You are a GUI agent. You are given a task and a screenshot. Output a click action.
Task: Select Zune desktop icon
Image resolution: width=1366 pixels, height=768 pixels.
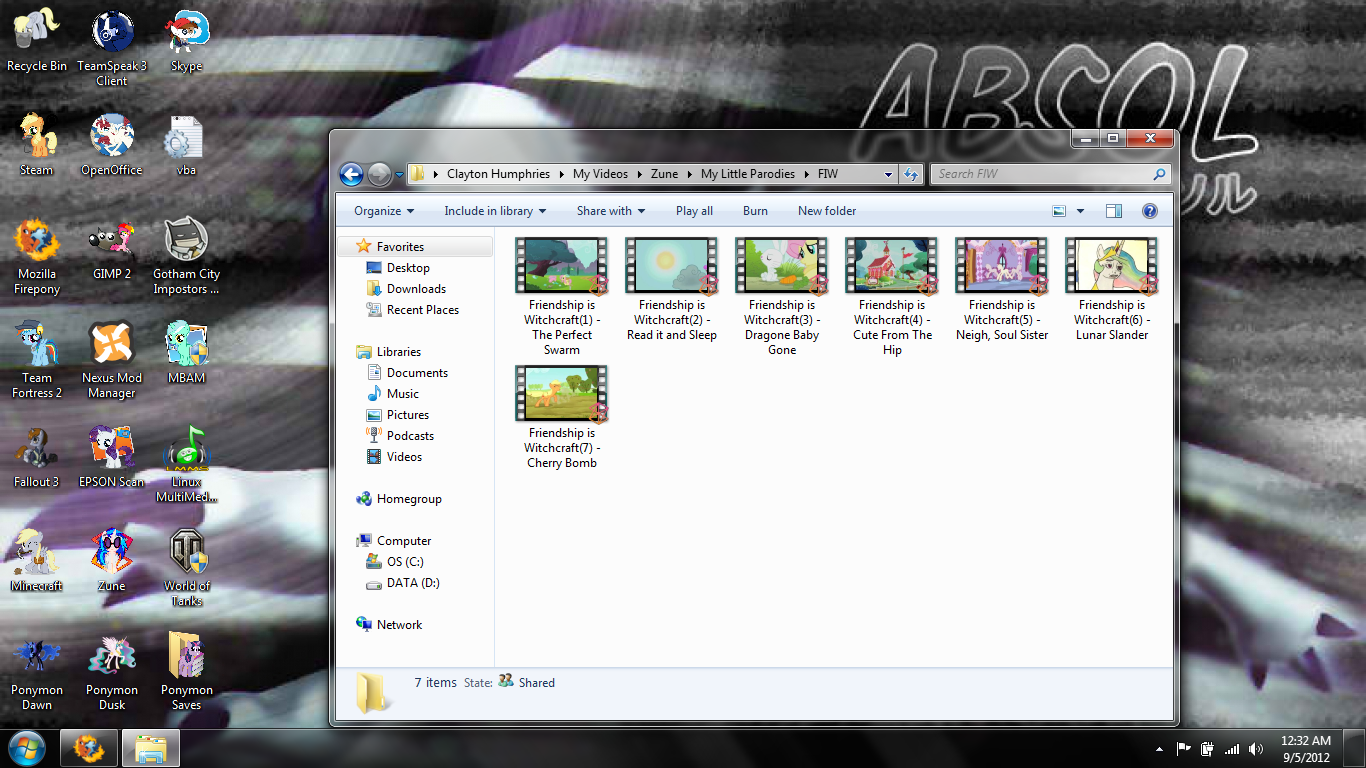112,561
